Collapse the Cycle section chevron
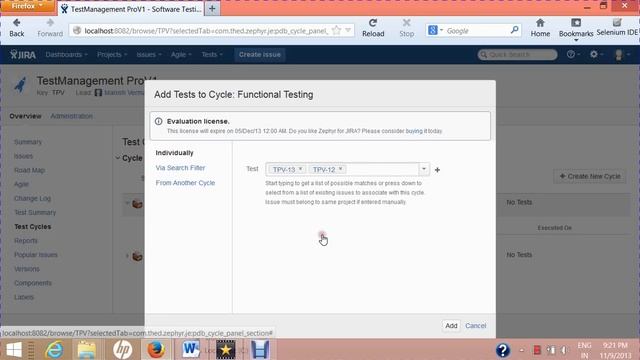This screenshot has height=360, width=640. pos(118,158)
